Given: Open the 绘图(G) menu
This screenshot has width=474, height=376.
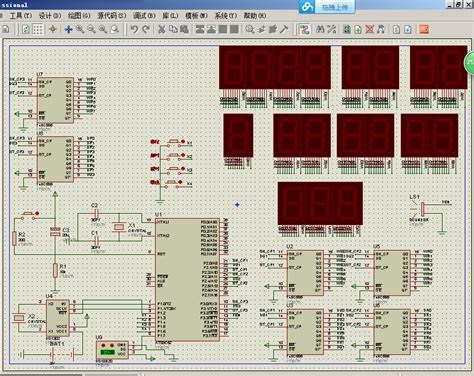Looking at the screenshot, I should [x=79, y=15].
